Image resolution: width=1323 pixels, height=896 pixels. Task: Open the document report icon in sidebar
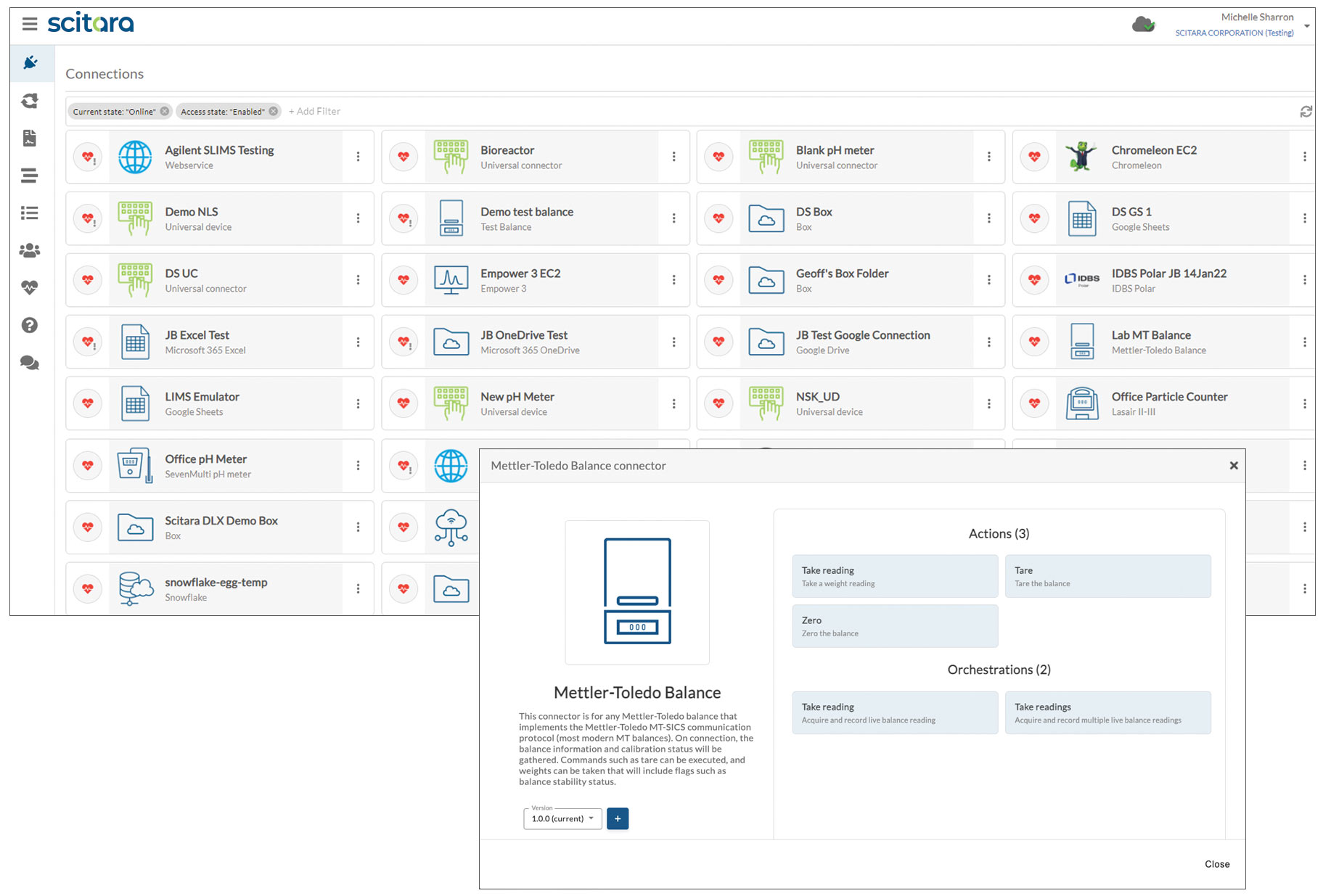(x=30, y=138)
